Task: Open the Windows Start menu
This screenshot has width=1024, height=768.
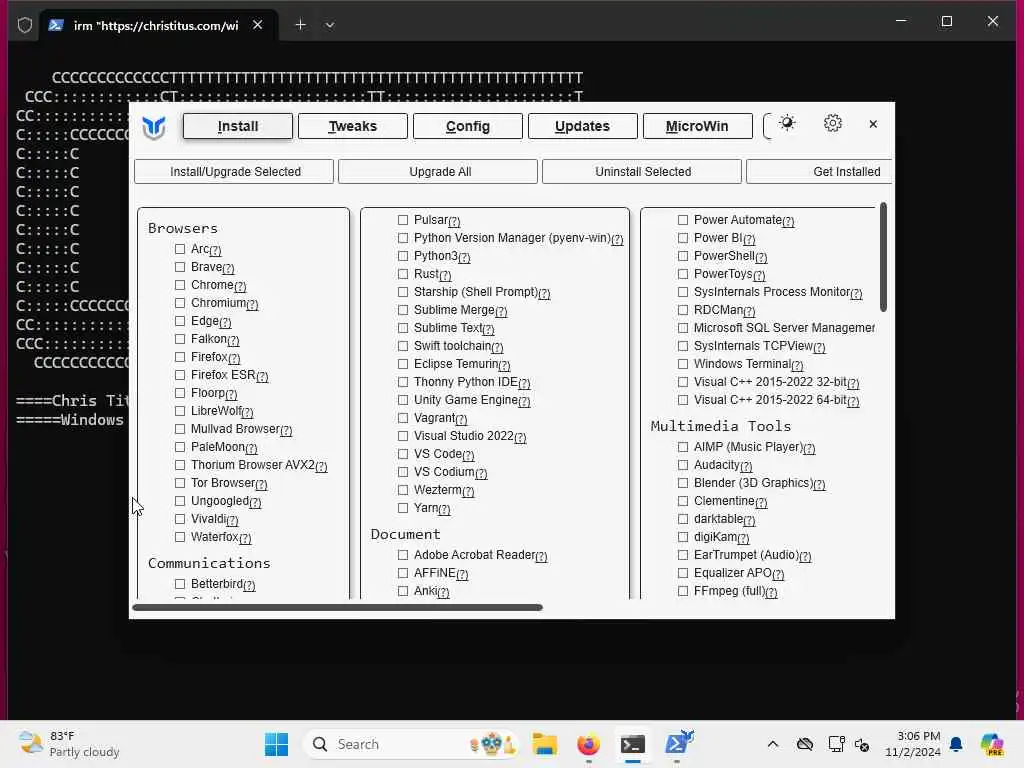Action: [276, 744]
